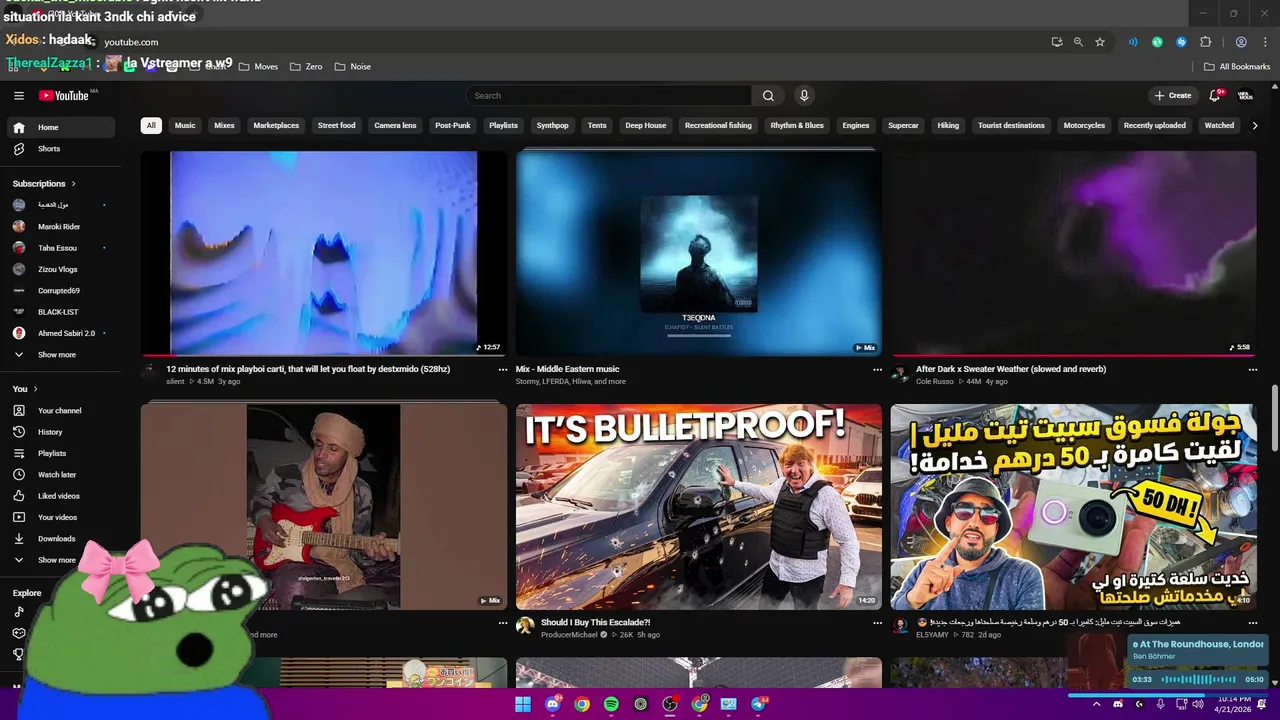Open the YouTube hamburger guide menu
The width and height of the screenshot is (1280, 720).
[x=19, y=96]
